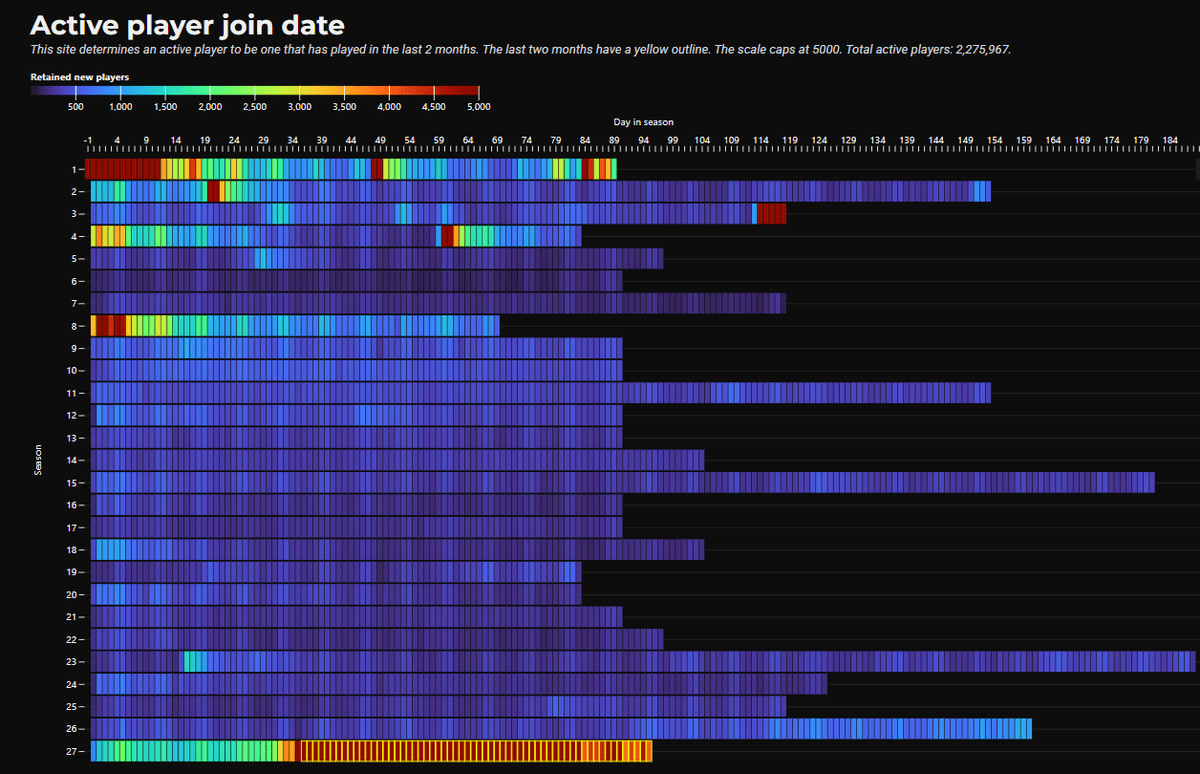The width and height of the screenshot is (1200, 774).
Task: Click the 5,000 tick on the color legend
Action: [x=478, y=106]
